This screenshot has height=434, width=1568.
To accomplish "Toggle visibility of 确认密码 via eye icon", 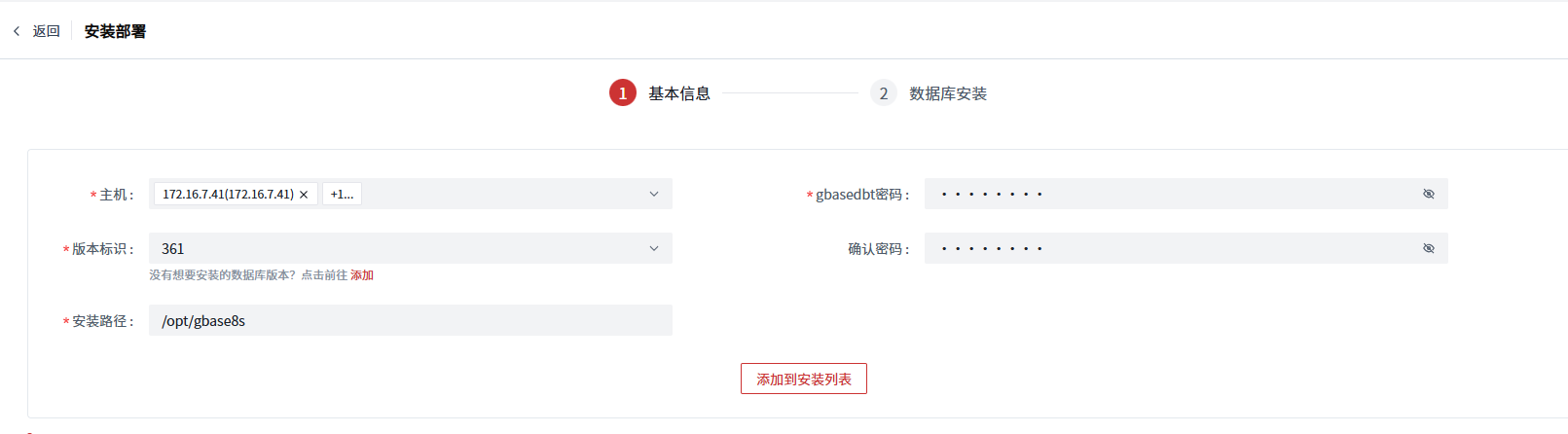I will (x=1429, y=249).
